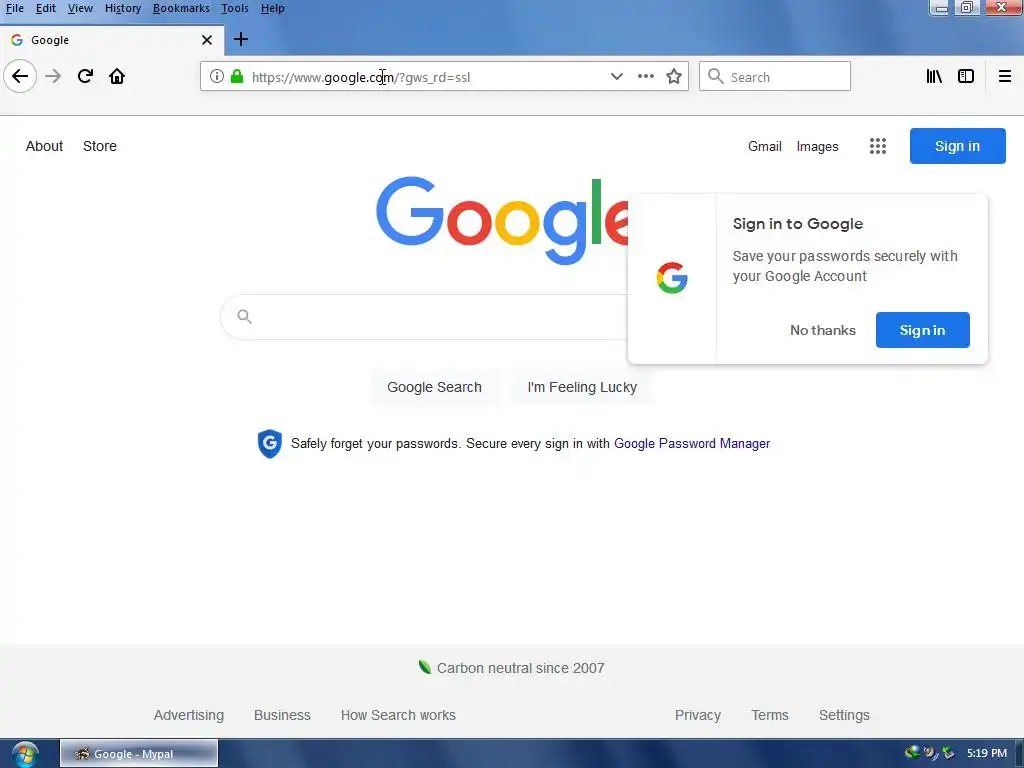Click the Google - Mypal taskbar button
This screenshot has height=768, width=1024.
point(138,754)
